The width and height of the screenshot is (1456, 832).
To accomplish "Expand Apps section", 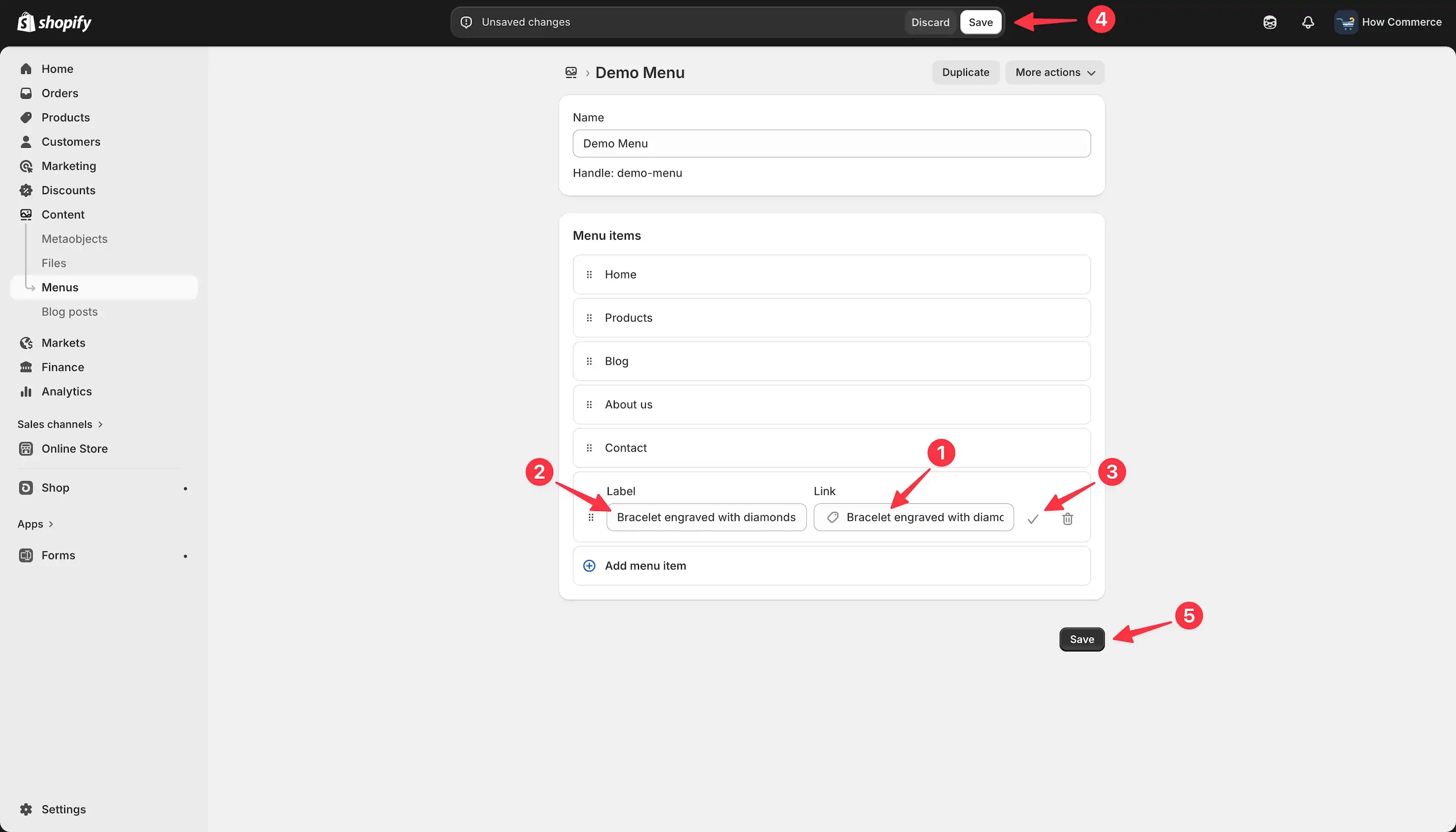I will tap(35, 524).
